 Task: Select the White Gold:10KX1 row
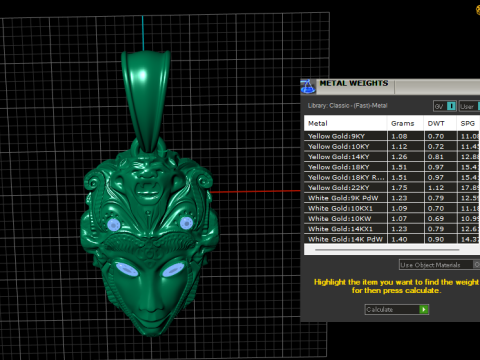[x=392, y=208]
